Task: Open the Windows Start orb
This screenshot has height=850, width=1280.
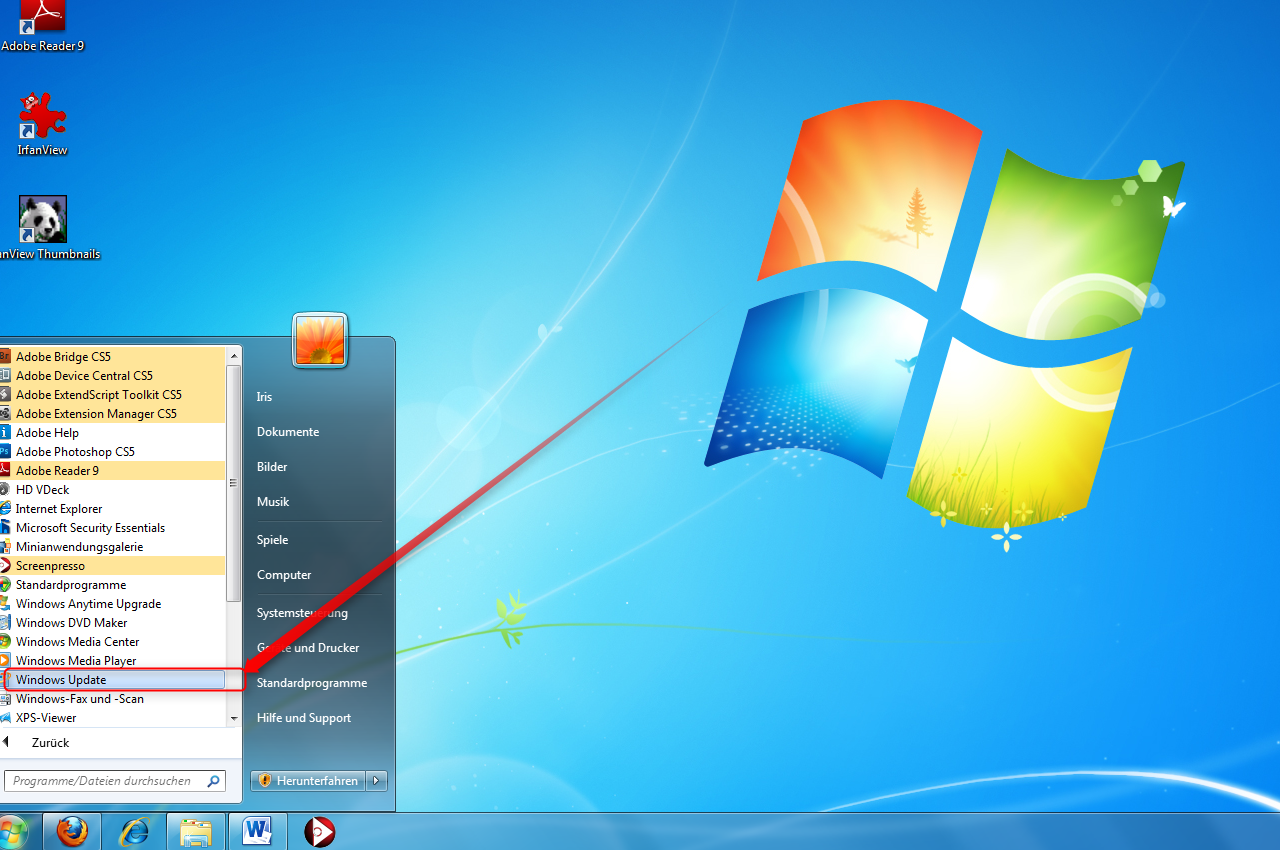Action: [x=12, y=831]
